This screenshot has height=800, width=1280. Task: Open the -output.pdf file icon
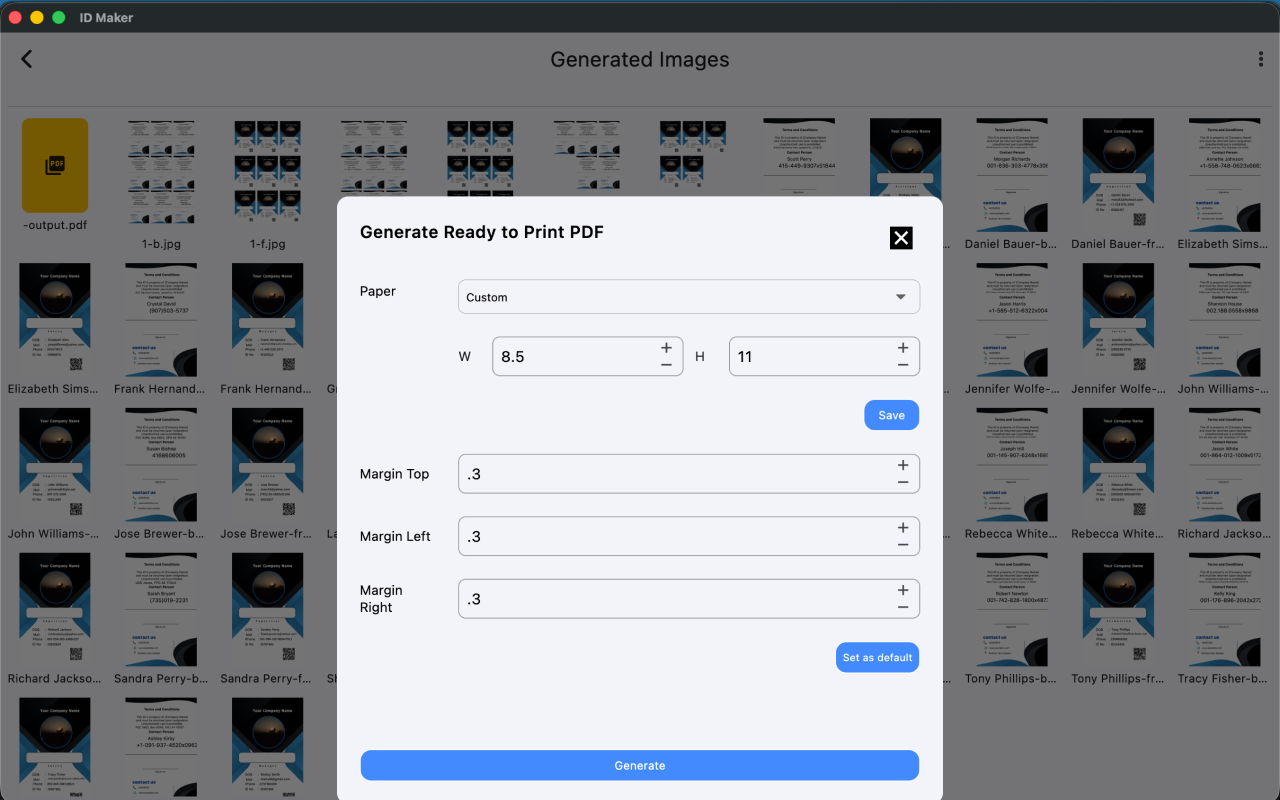[x=55, y=165]
